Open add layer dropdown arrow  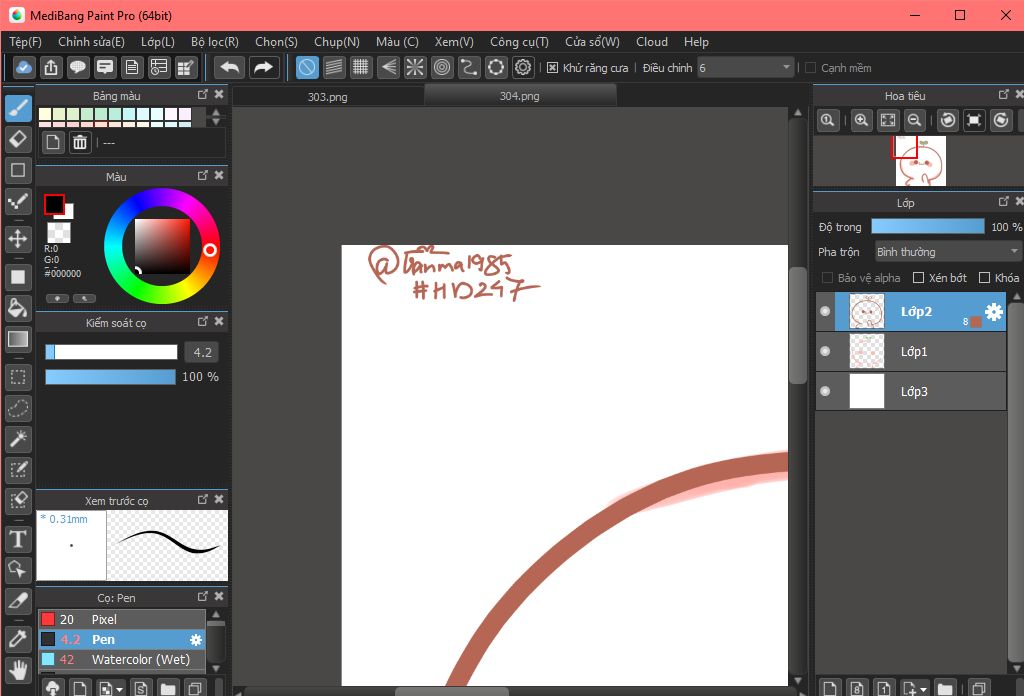923,689
